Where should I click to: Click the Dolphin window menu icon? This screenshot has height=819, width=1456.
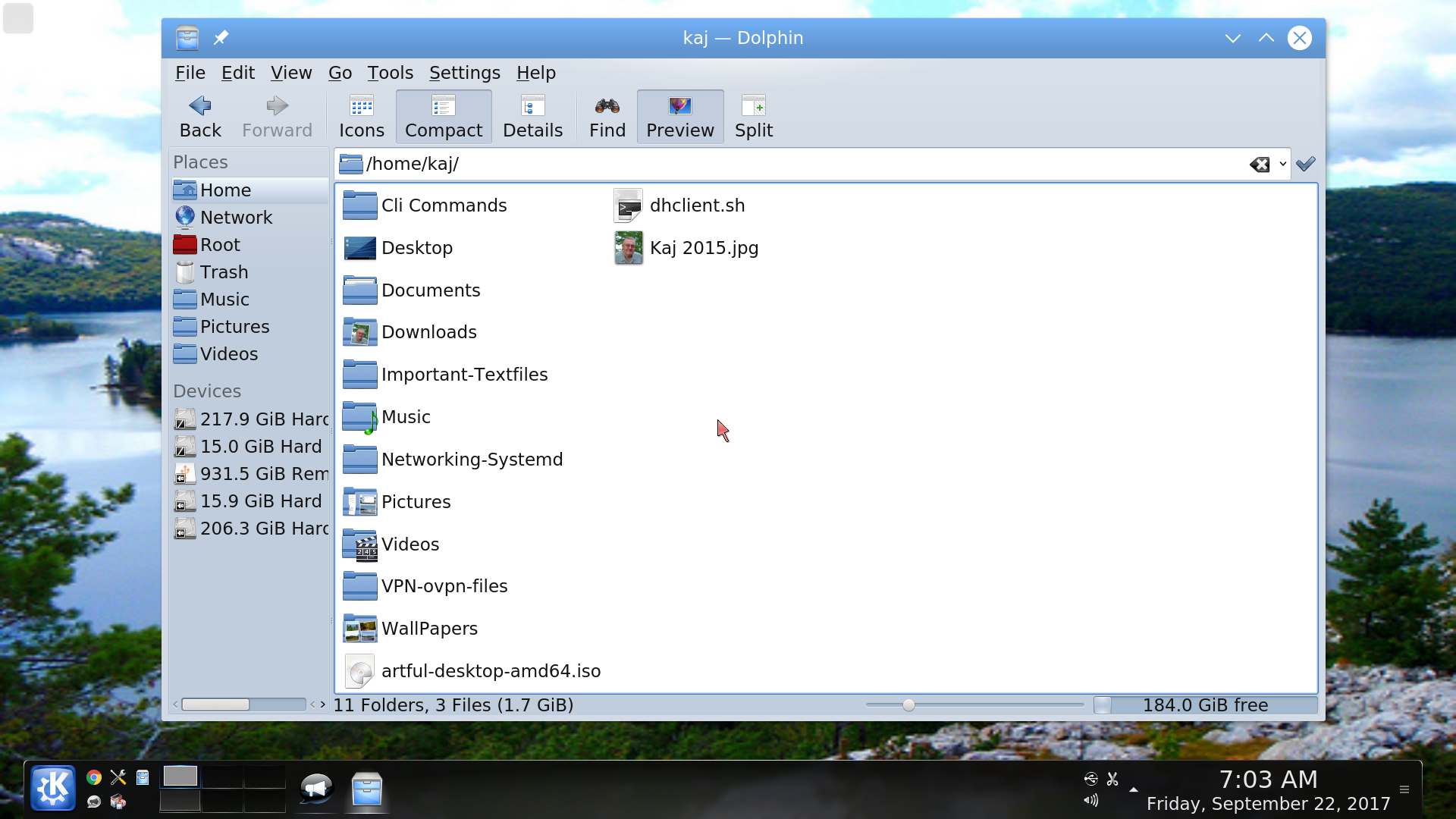[187, 38]
